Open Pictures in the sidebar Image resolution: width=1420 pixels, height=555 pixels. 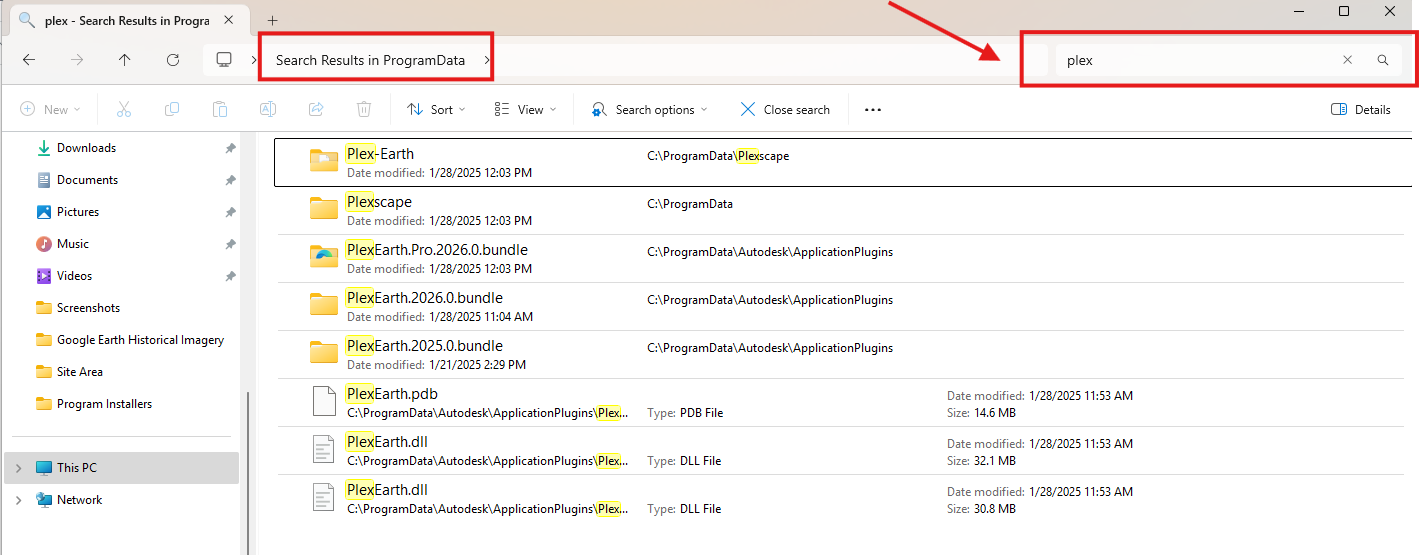click(x=78, y=212)
